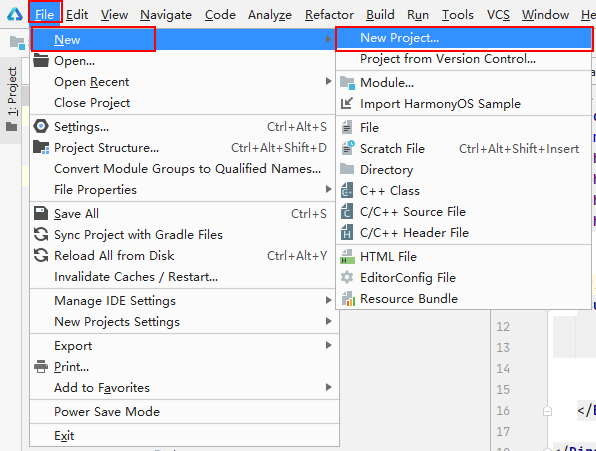Open the Build menu
The height and width of the screenshot is (451, 596).
click(380, 14)
